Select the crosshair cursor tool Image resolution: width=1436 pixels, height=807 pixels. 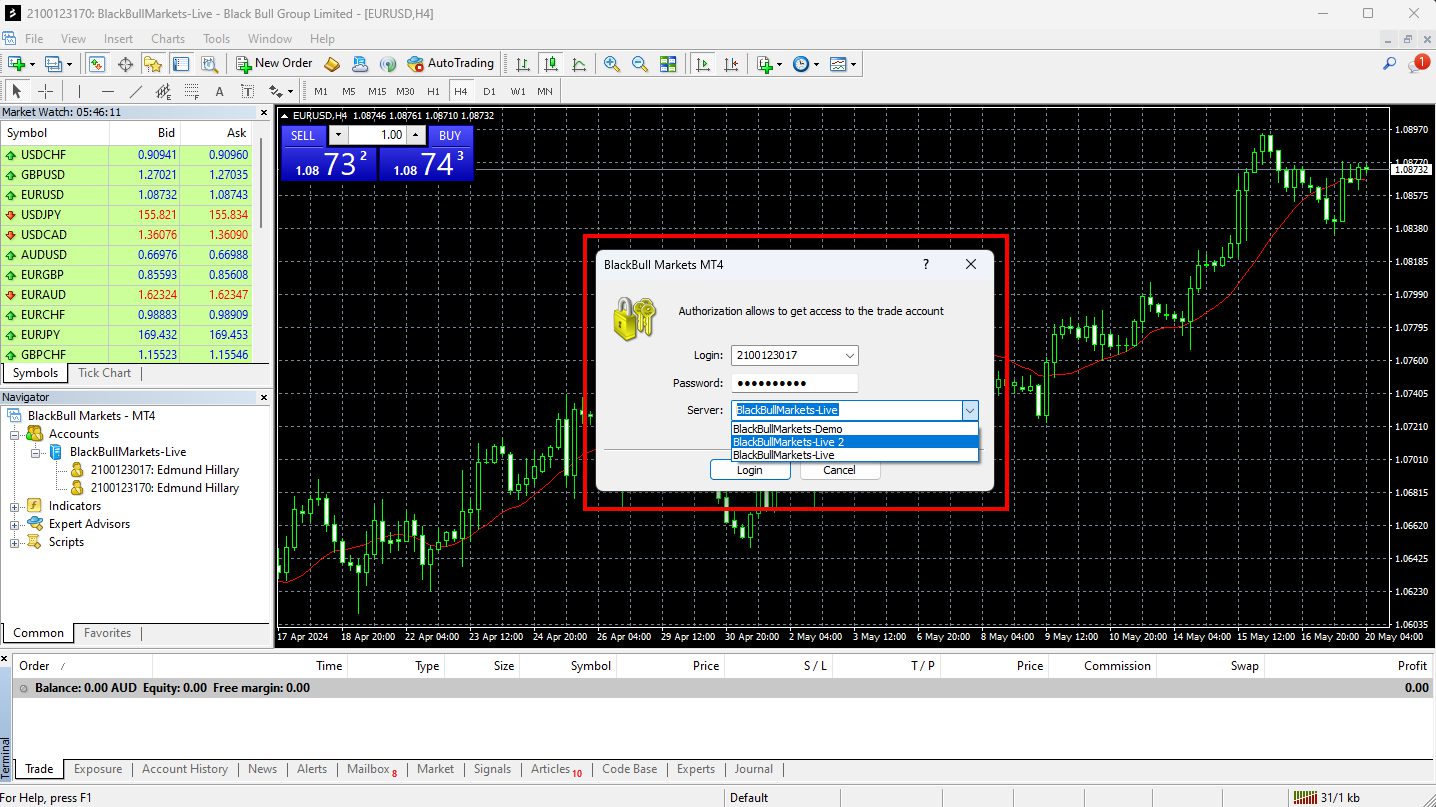pyautogui.click(x=45, y=91)
